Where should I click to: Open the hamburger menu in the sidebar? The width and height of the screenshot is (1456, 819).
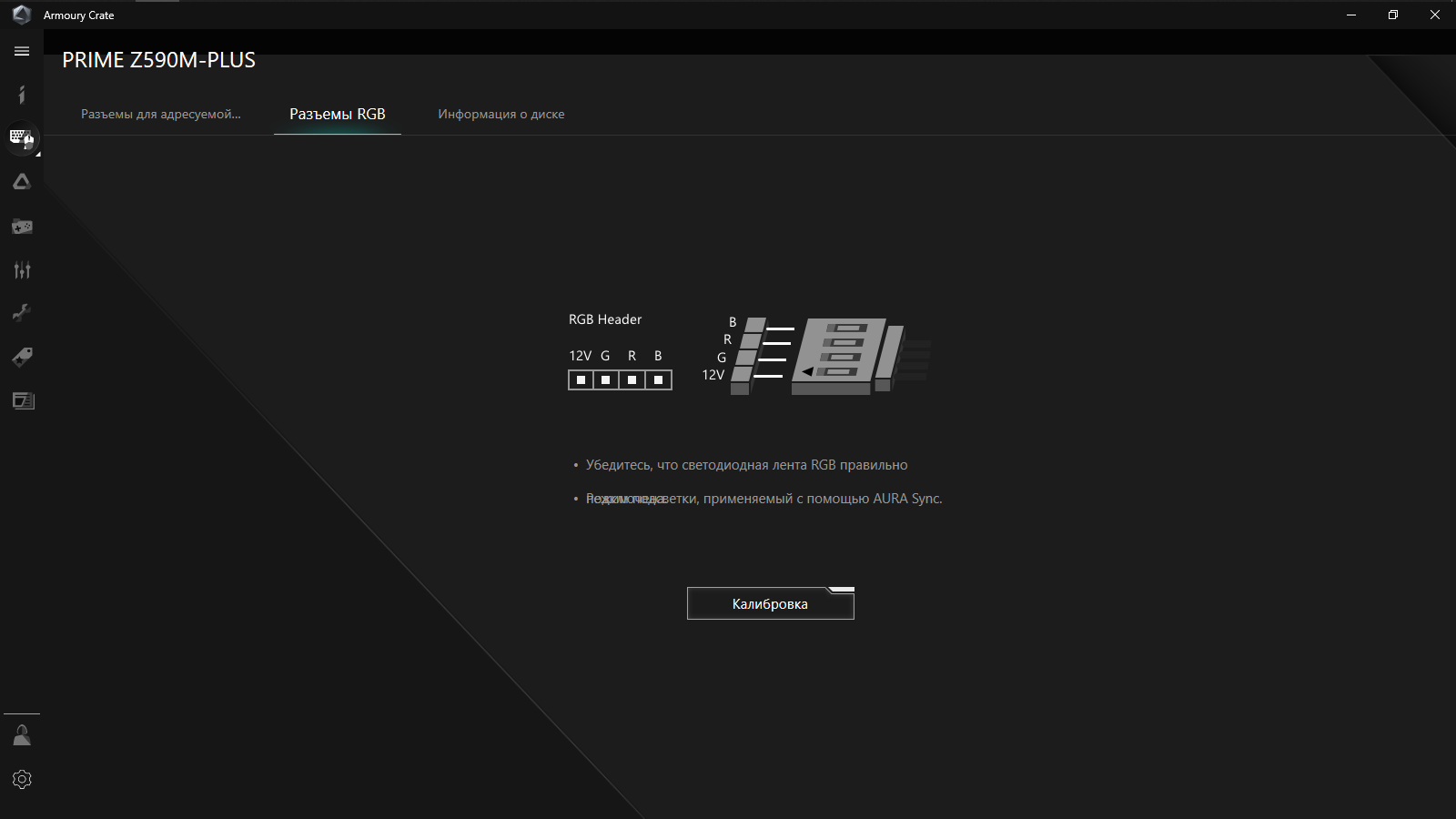tap(22, 52)
